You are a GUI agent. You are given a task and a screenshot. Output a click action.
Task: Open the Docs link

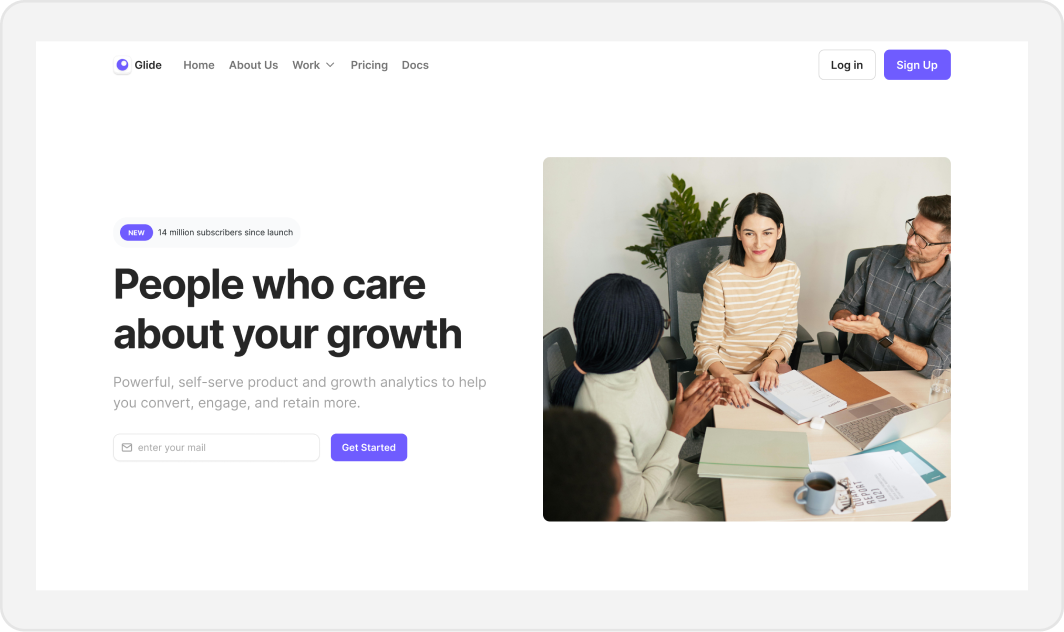[415, 65]
